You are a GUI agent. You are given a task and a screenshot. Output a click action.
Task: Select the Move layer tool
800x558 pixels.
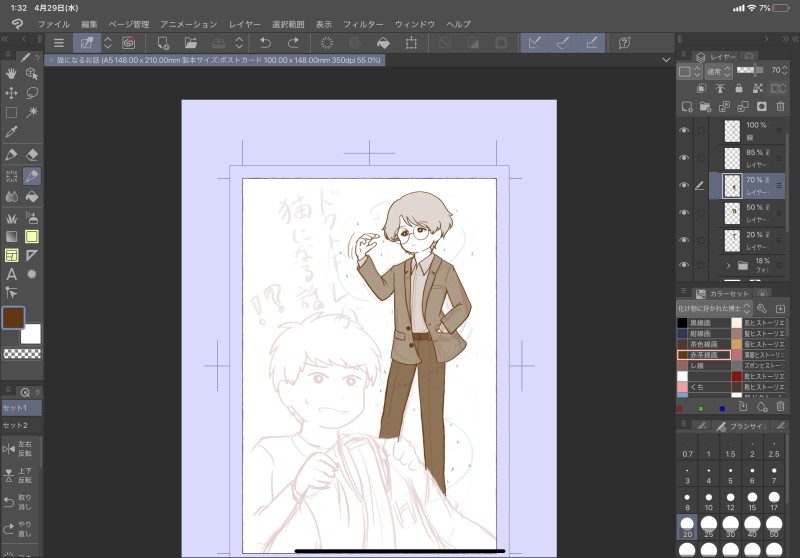pyautogui.click(x=11, y=93)
